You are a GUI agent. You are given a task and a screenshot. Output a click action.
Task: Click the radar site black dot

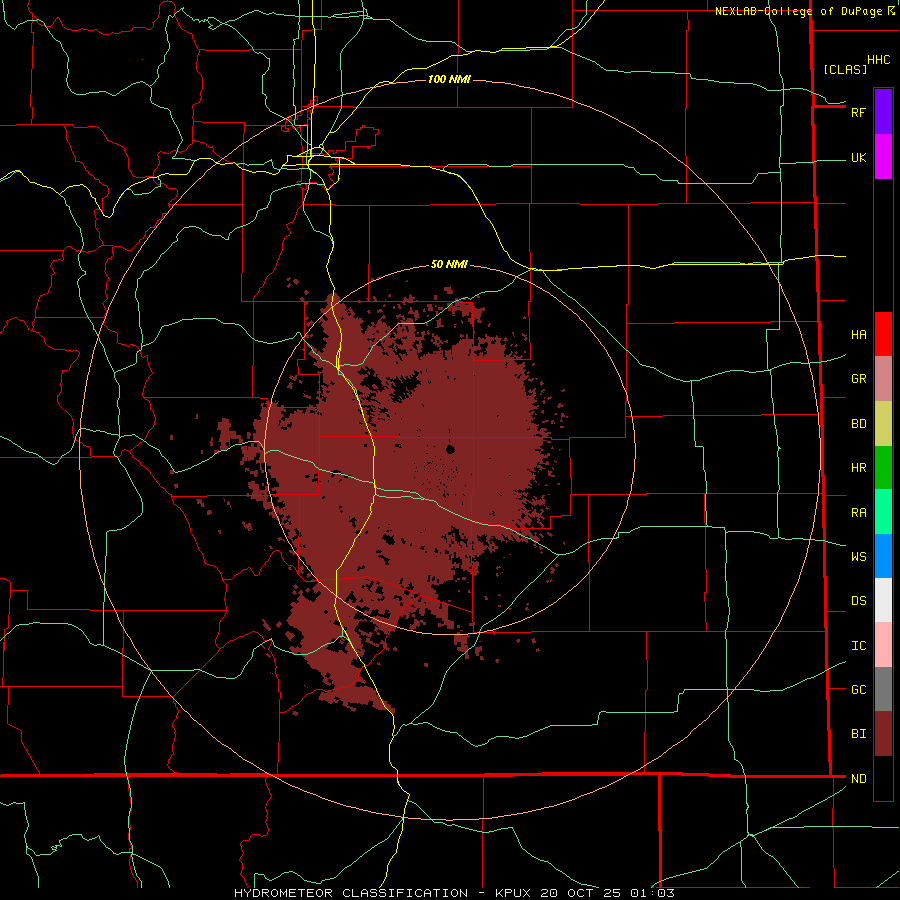click(x=450, y=449)
